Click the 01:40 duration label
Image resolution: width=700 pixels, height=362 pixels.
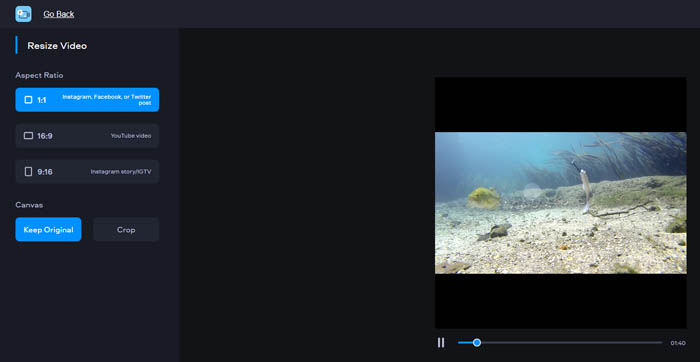click(x=678, y=343)
